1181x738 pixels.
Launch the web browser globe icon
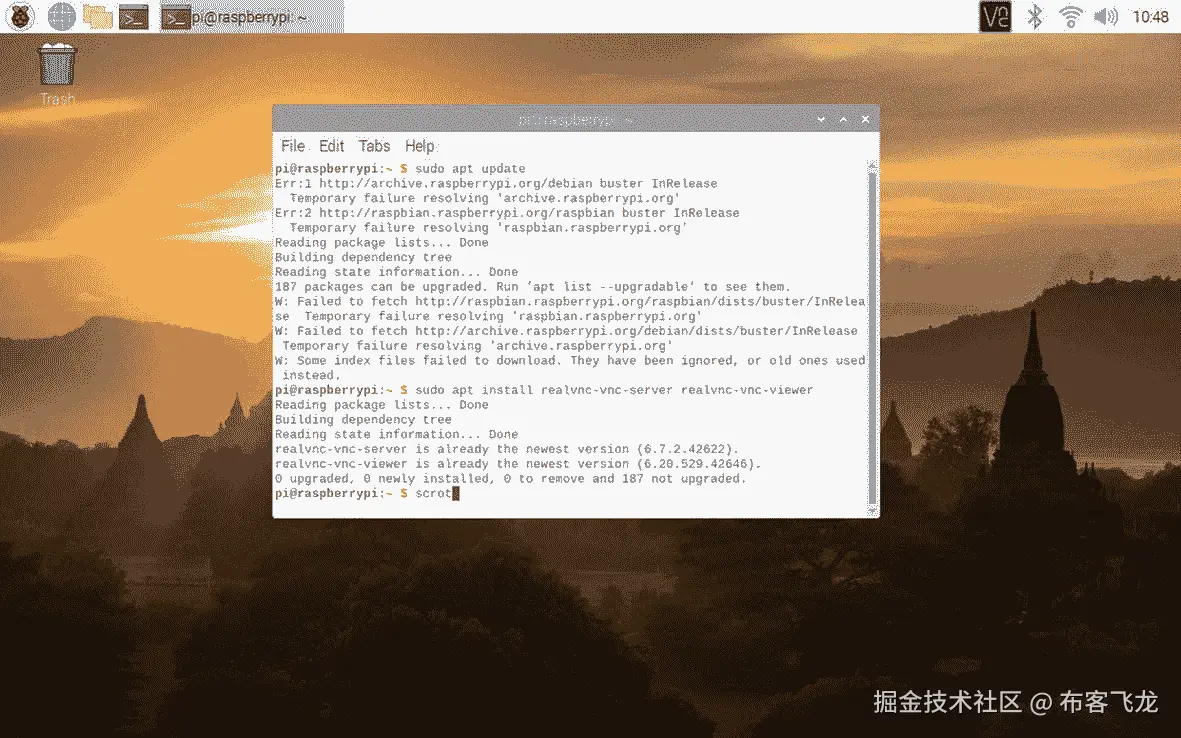pos(61,16)
